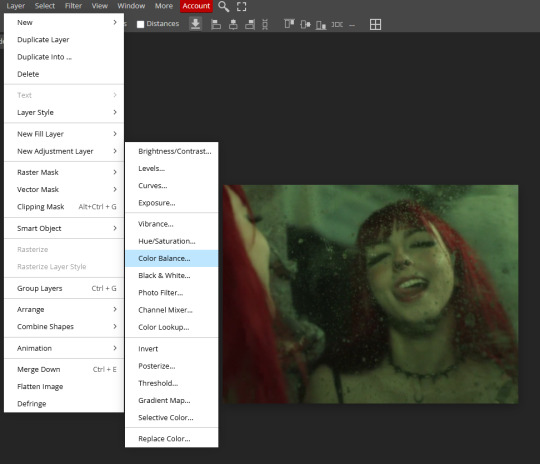The image size is (540, 464).
Task: Expand the New submenu
Action: point(64,22)
